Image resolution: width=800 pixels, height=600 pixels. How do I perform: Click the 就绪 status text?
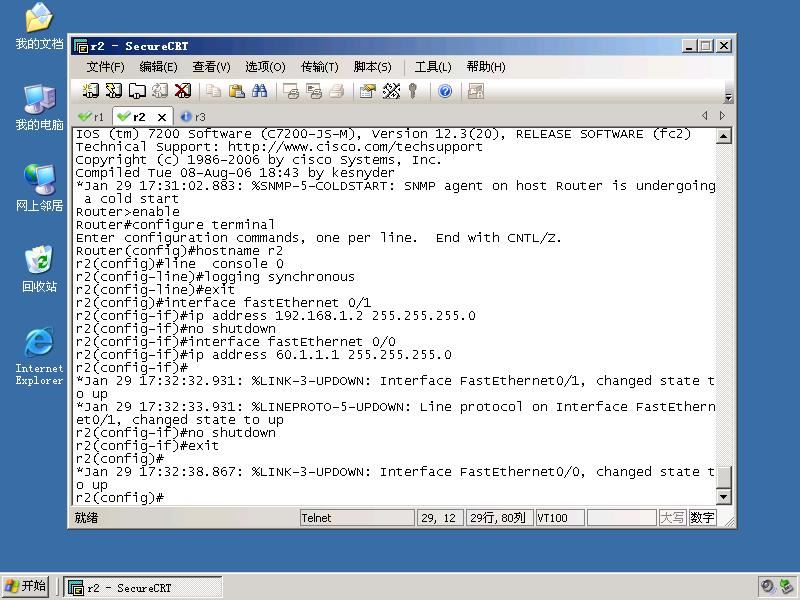86,518
